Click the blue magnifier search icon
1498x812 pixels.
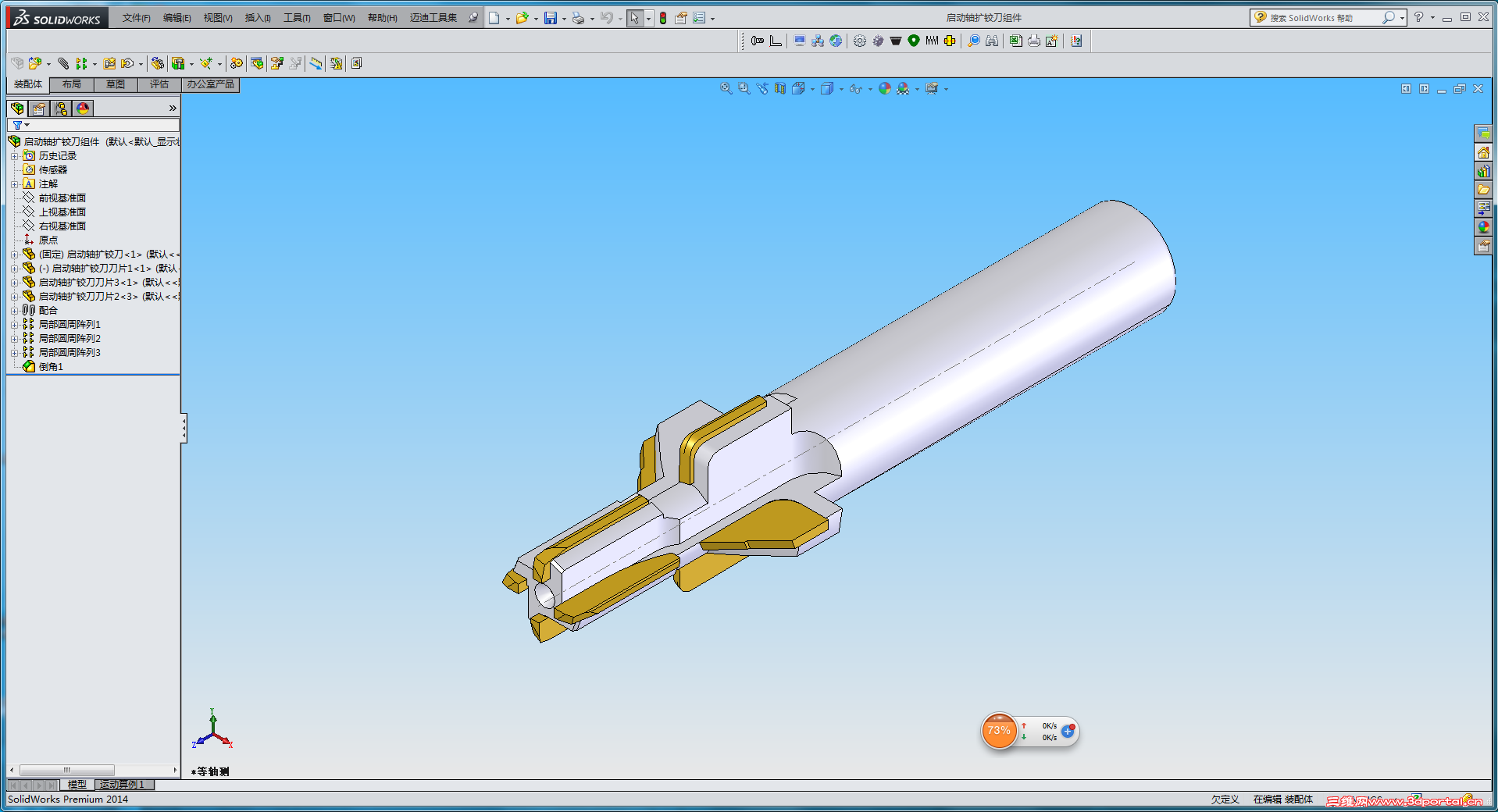pos(974,41)
